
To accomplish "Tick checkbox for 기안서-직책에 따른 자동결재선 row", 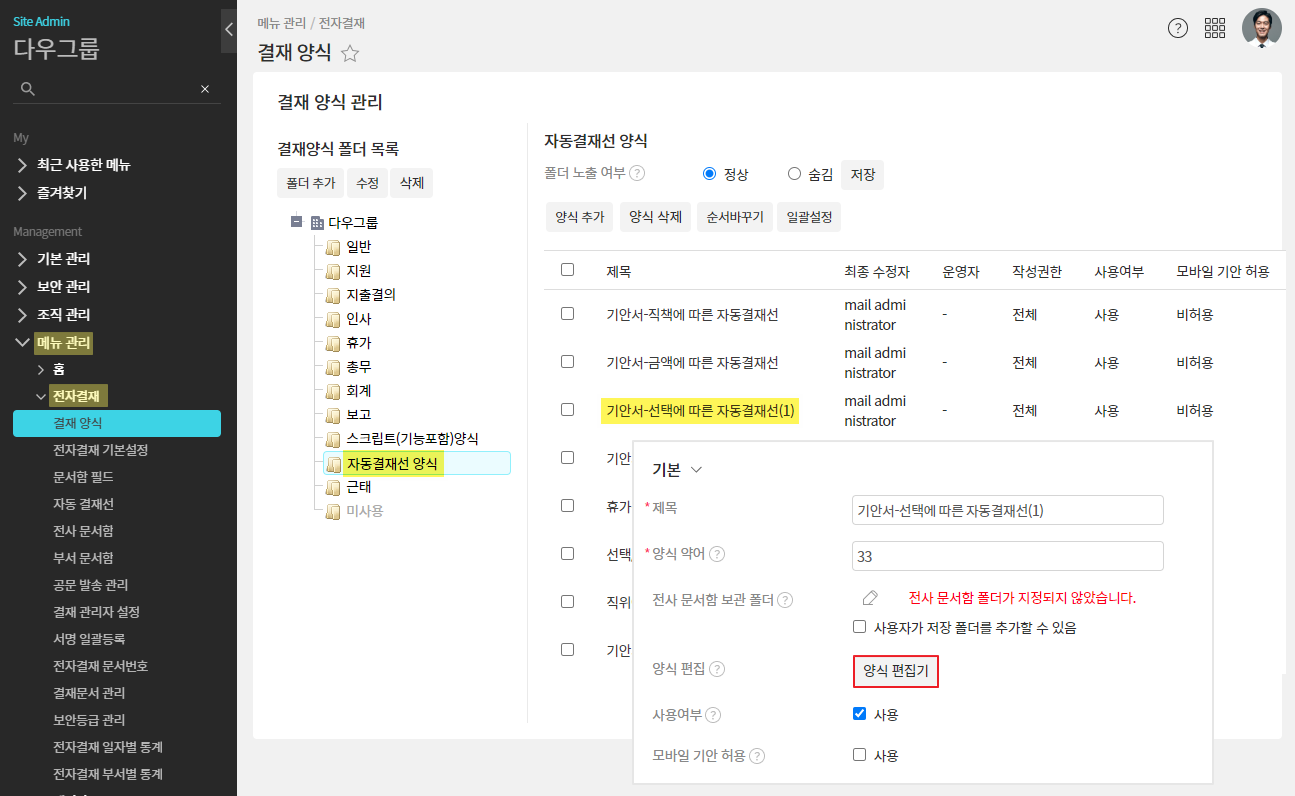I will click(568, 313).
